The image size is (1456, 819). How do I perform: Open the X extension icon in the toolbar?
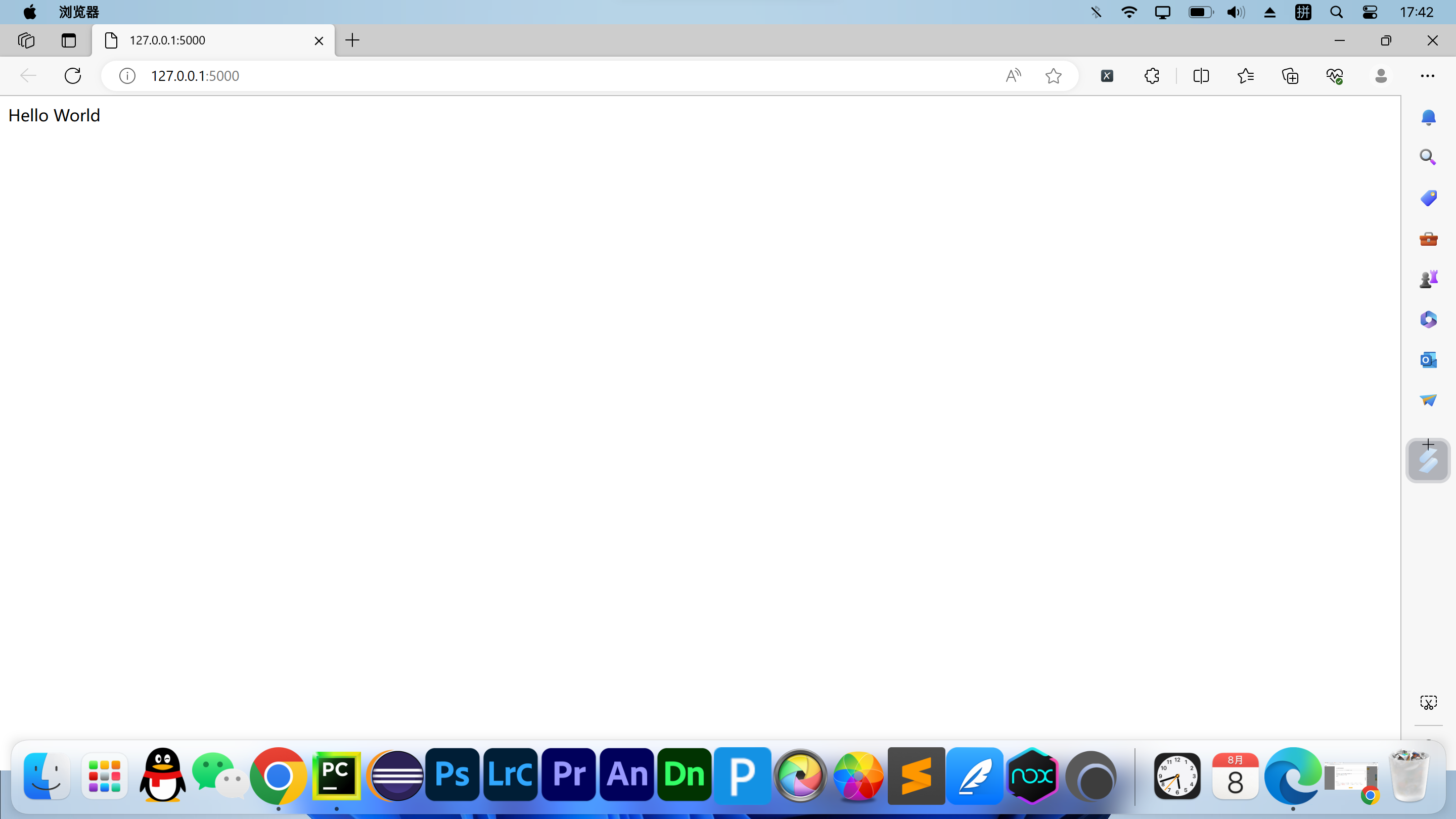pyautogui.click(x=1107, y=76)
